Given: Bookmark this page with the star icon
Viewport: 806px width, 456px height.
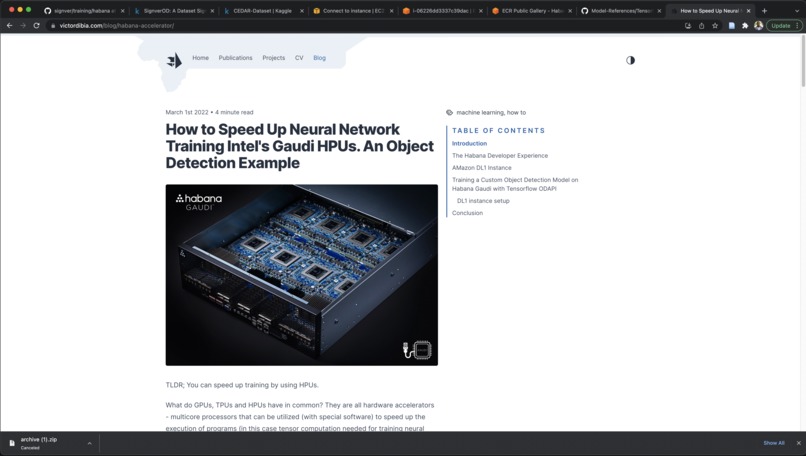Looking at the screenshot, I should pos(715,25).
